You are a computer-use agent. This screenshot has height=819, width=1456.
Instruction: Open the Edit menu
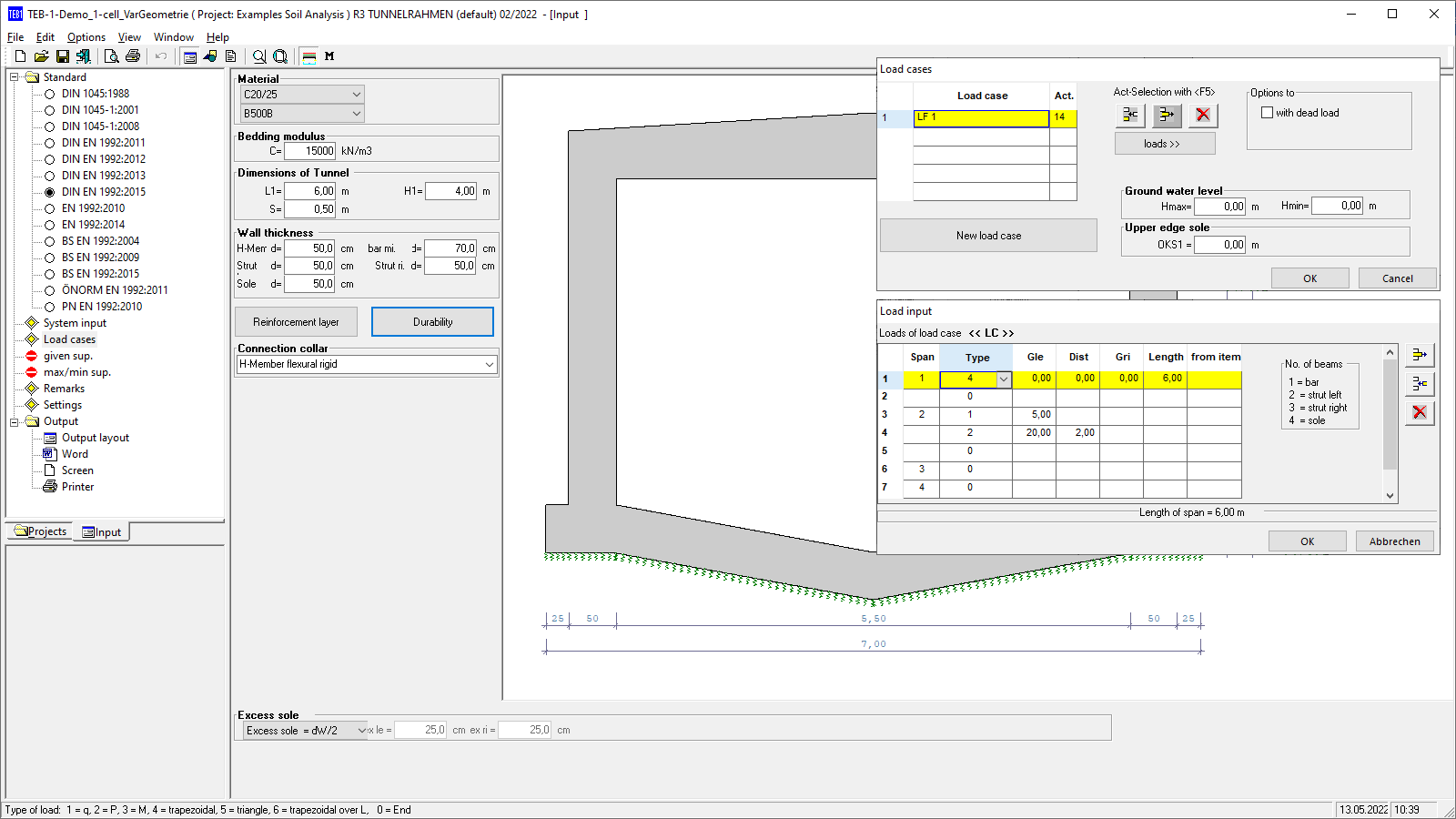click(45, 37)
